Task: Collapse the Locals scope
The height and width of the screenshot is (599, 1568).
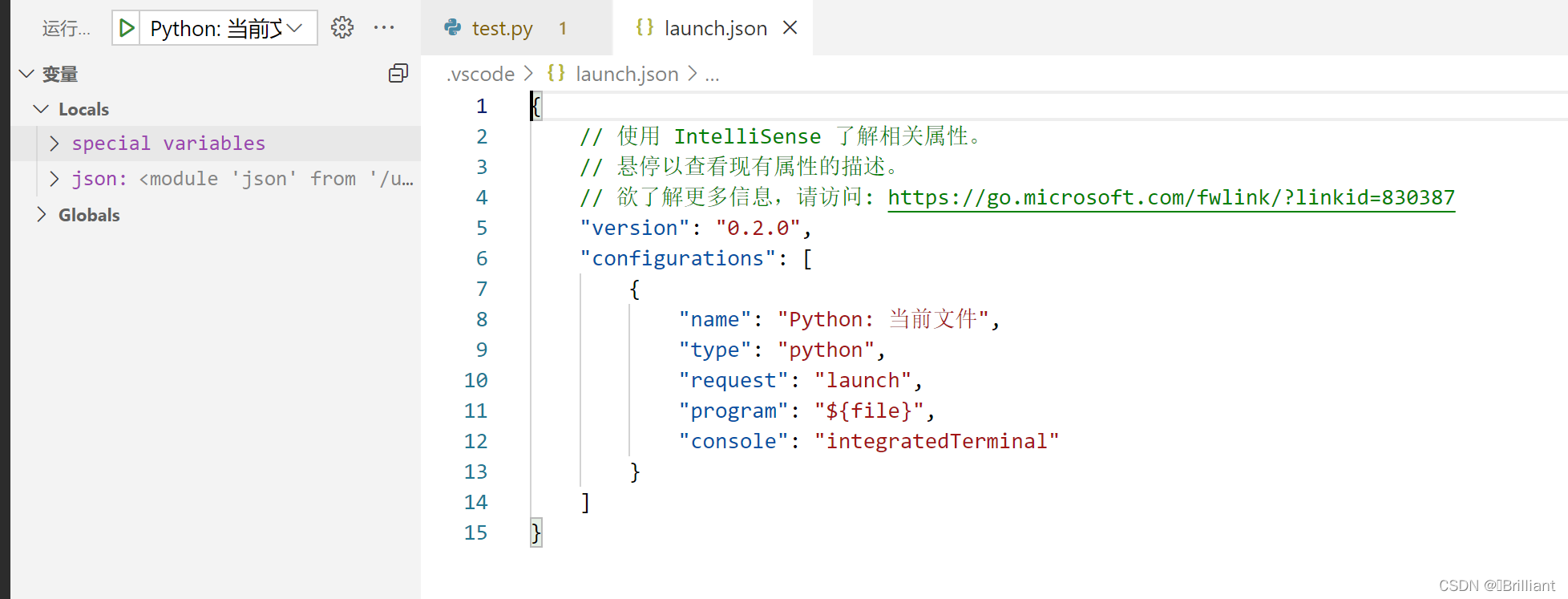Action: coord(41,109)
